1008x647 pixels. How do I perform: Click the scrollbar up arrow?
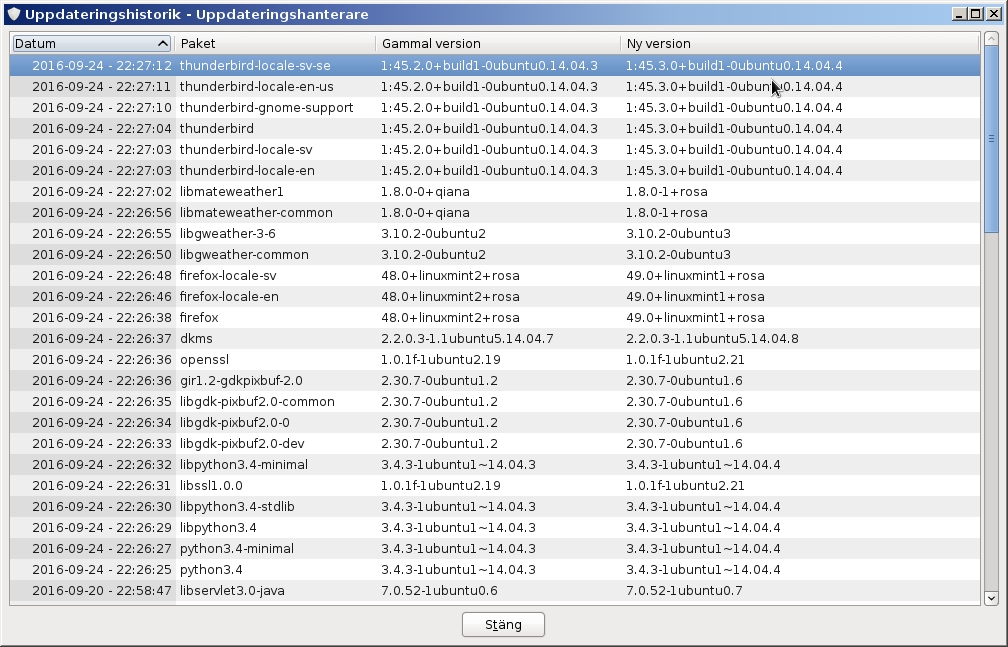pyautogui.click(x=991, y=39)
